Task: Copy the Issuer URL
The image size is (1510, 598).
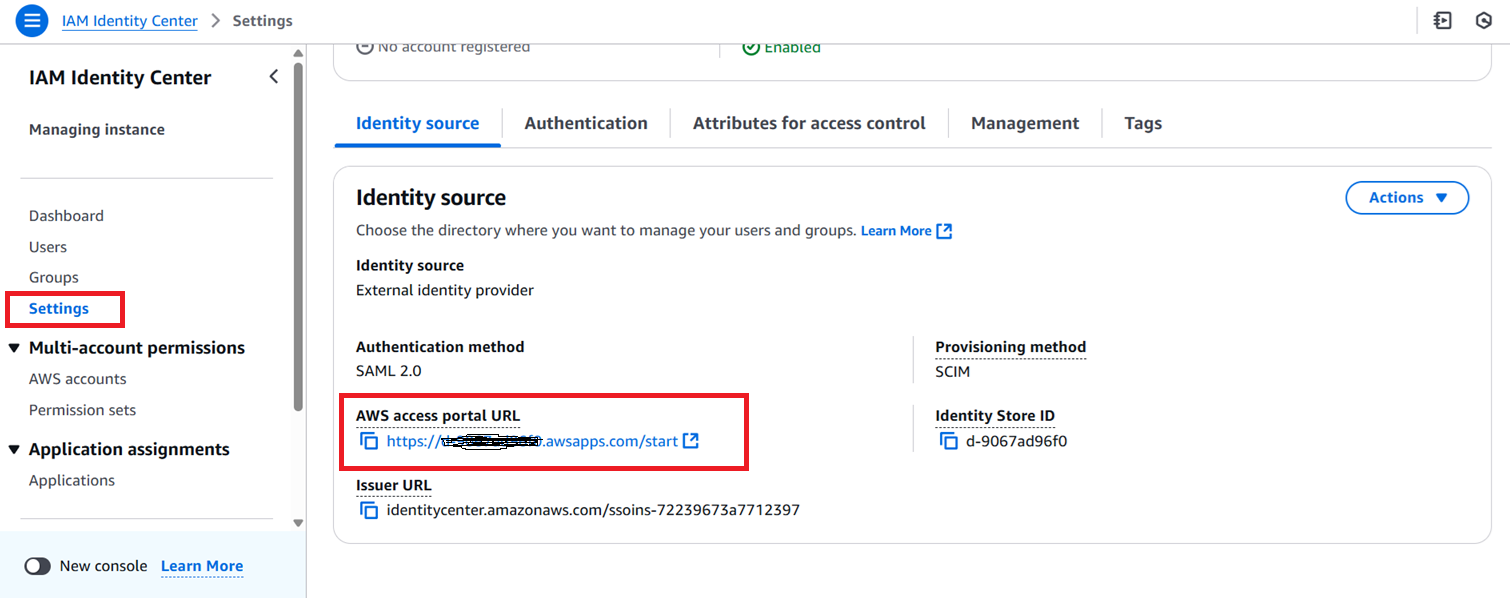Action: 369,510
